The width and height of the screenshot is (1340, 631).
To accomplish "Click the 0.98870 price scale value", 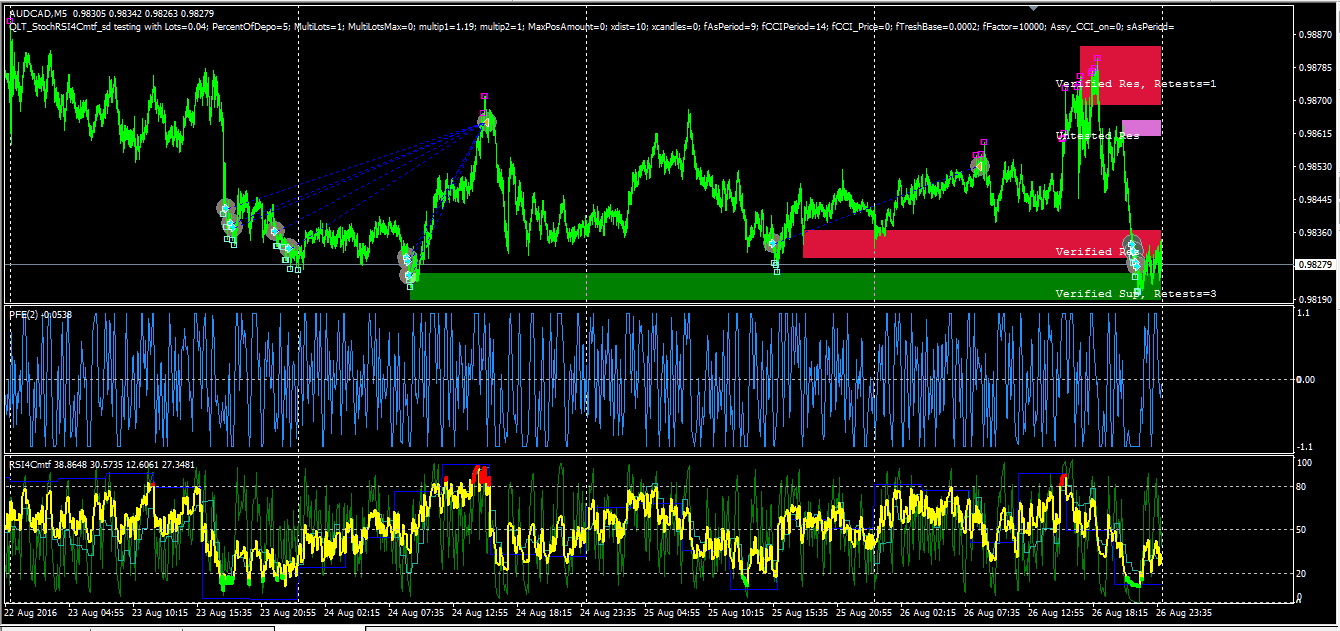I will coord(1314,34).
